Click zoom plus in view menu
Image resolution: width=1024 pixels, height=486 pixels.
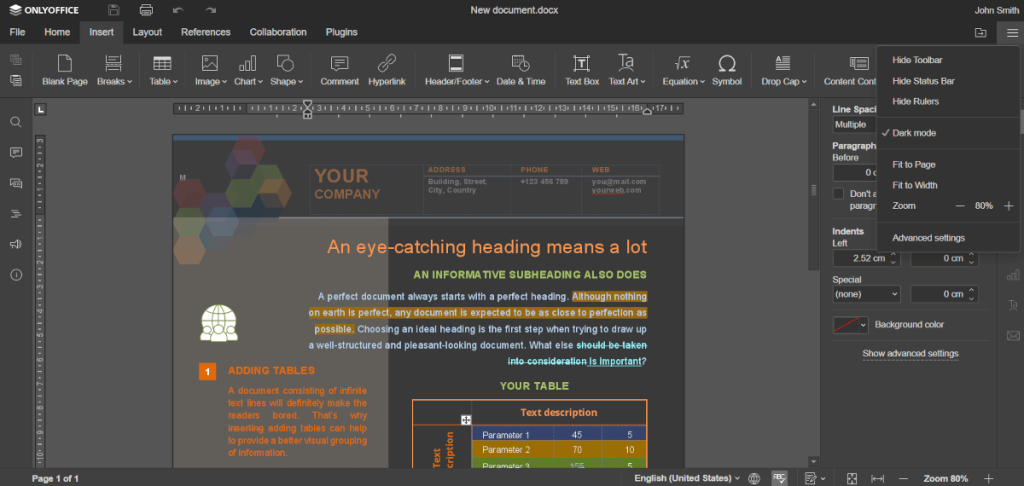click(1008, 206)
